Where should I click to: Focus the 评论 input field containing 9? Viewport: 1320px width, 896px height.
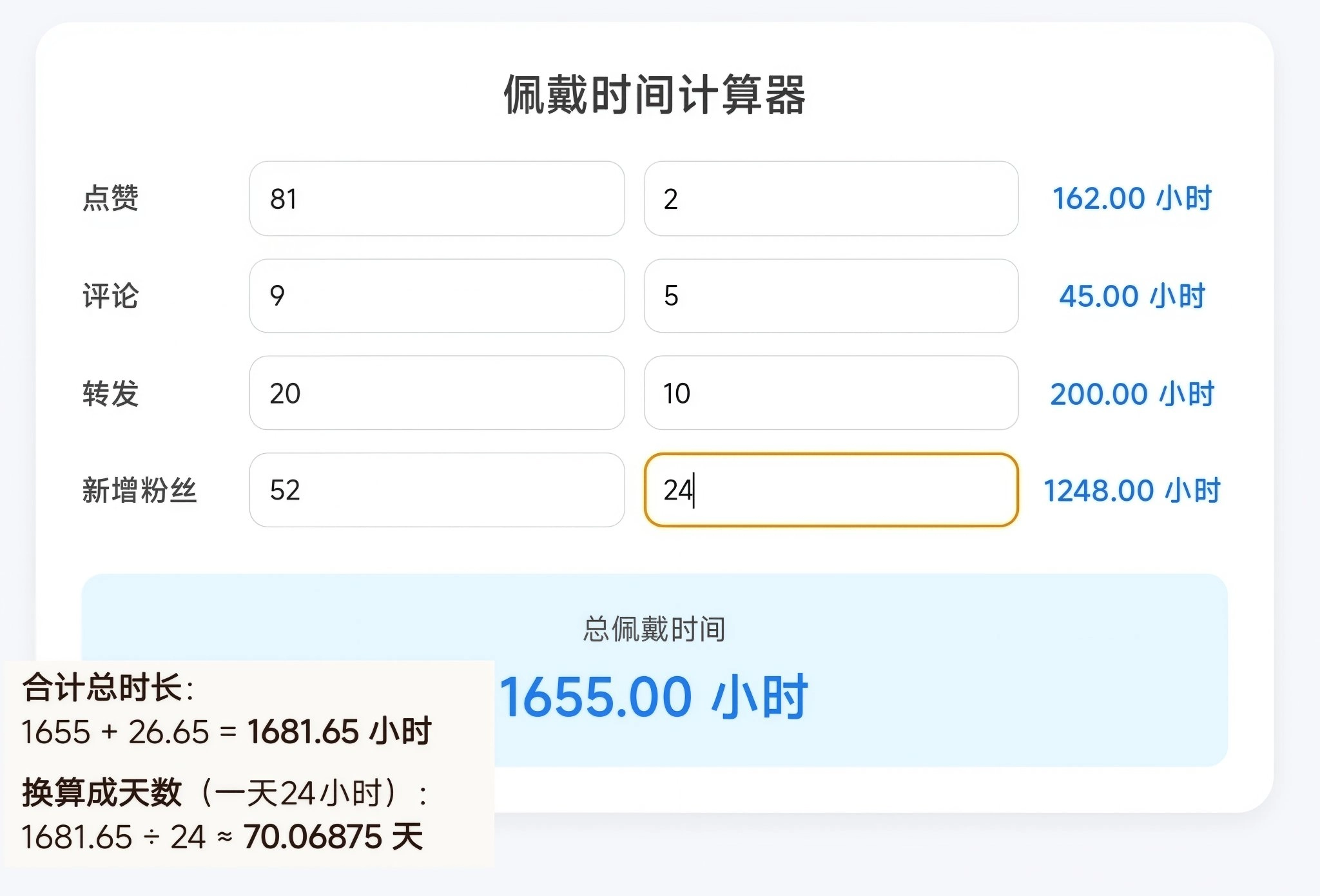[x=436, y=296]
